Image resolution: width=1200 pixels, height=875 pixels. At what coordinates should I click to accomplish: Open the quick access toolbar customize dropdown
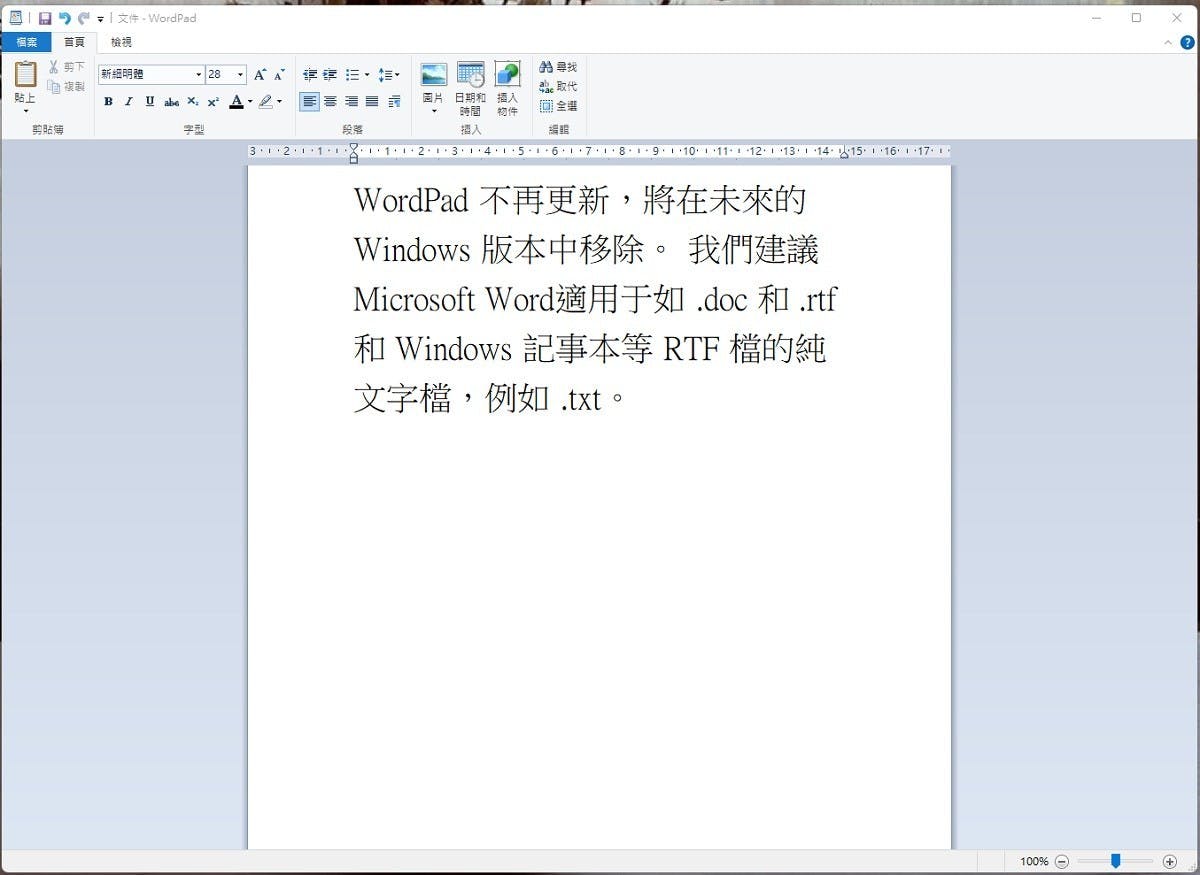pos(100,19)
